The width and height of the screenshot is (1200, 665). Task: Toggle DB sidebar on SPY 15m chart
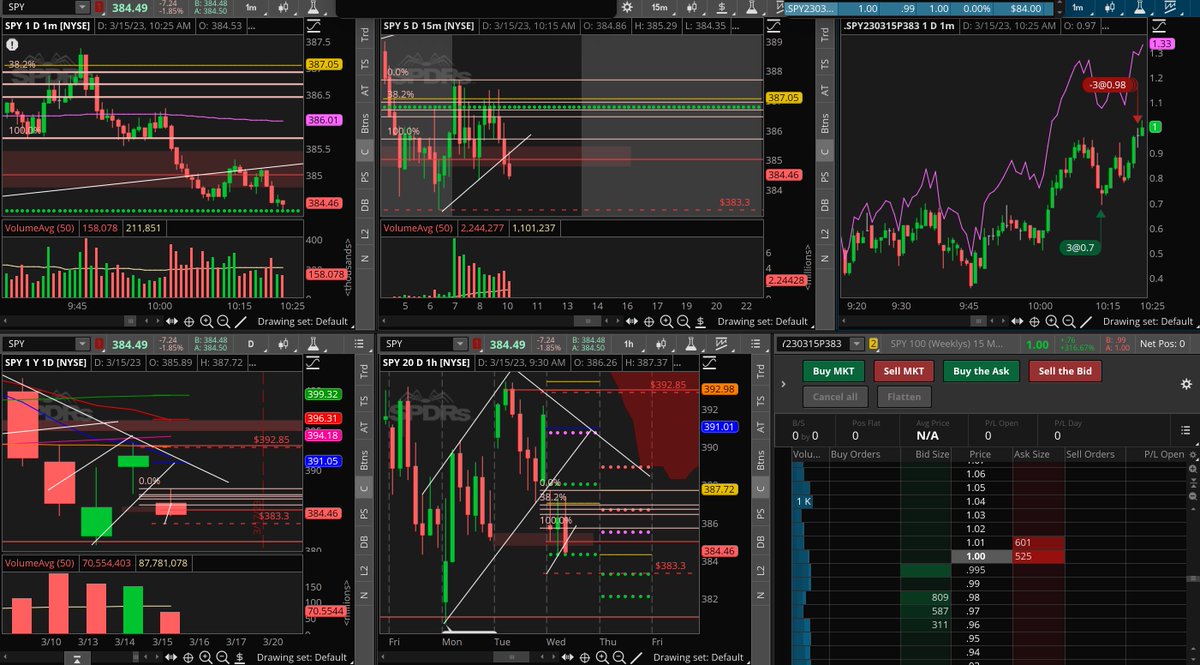(825, 205)
